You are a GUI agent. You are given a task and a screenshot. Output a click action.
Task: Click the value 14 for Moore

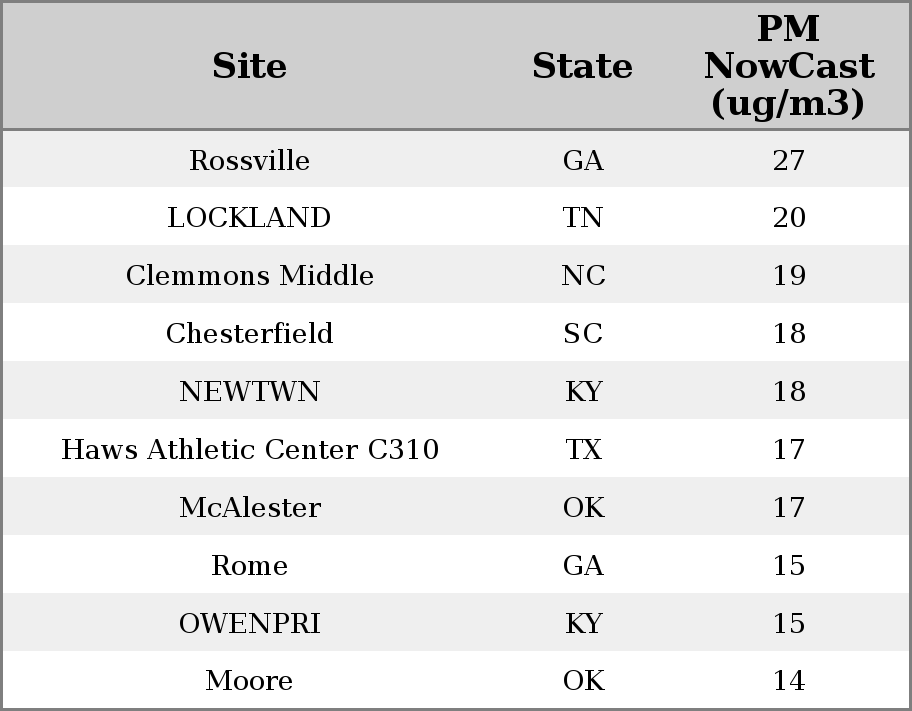coord(789,681)
